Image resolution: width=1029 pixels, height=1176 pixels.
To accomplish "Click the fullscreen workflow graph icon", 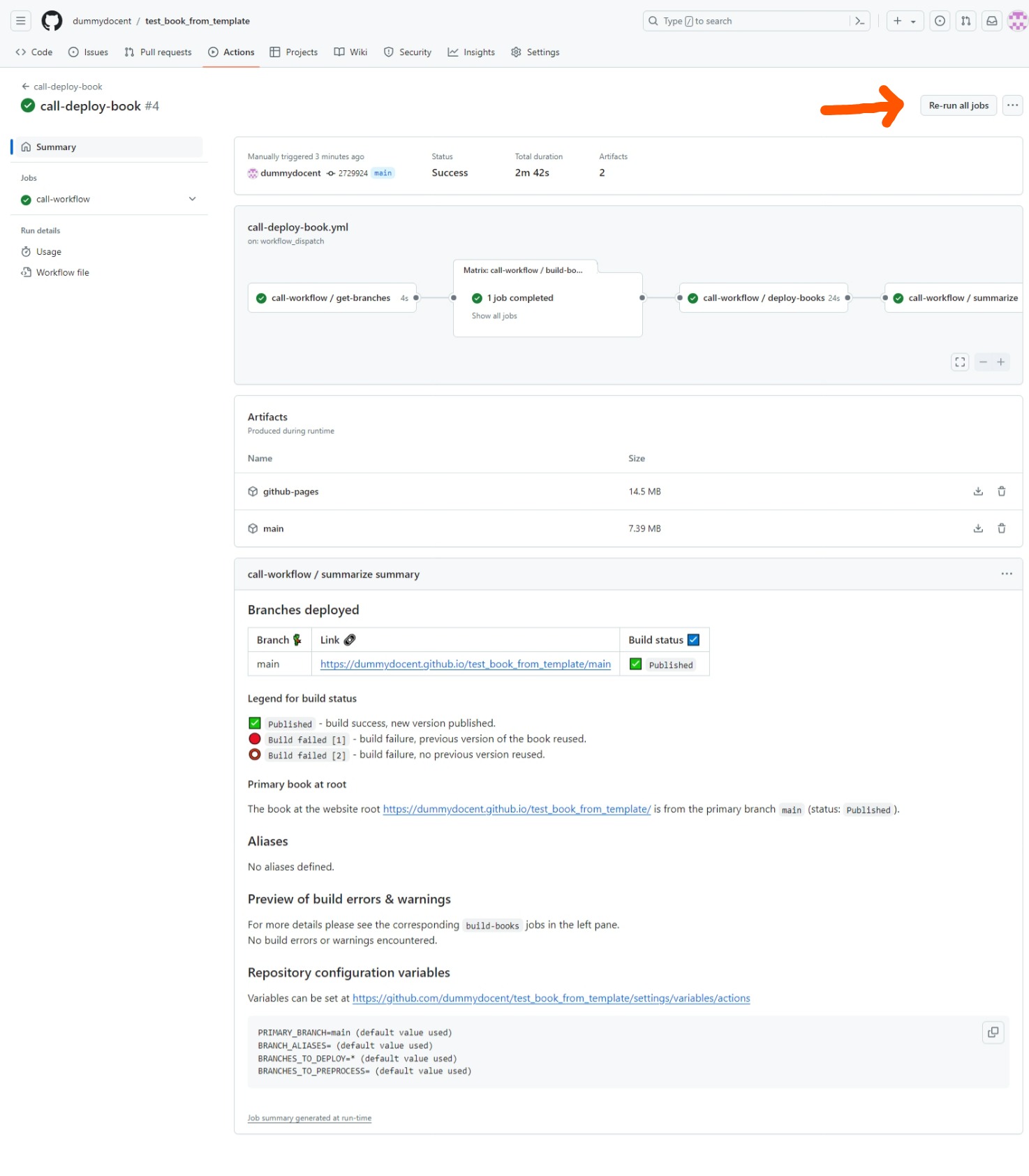I will [960, 362].
